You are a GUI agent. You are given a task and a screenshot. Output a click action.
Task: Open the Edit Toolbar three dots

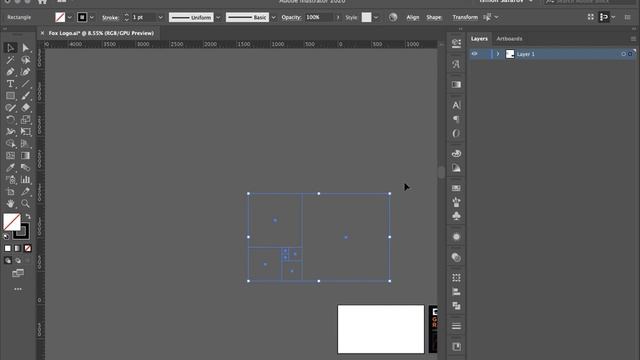tap(18, 289)
